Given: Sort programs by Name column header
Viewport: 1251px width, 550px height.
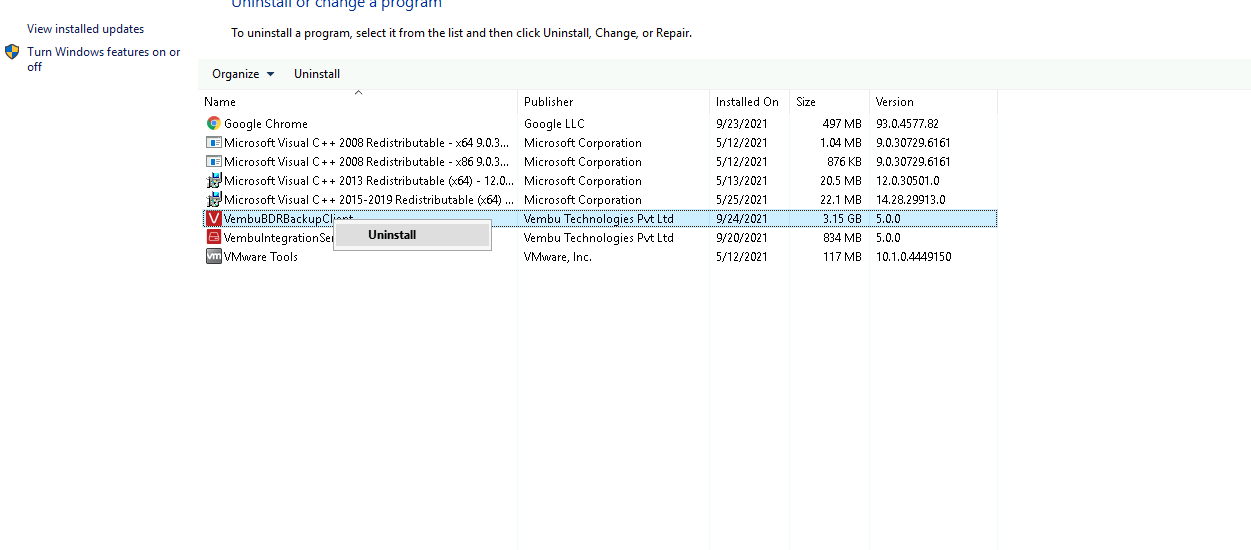Looking at the screenshot, I should click(x=220, y=102).
